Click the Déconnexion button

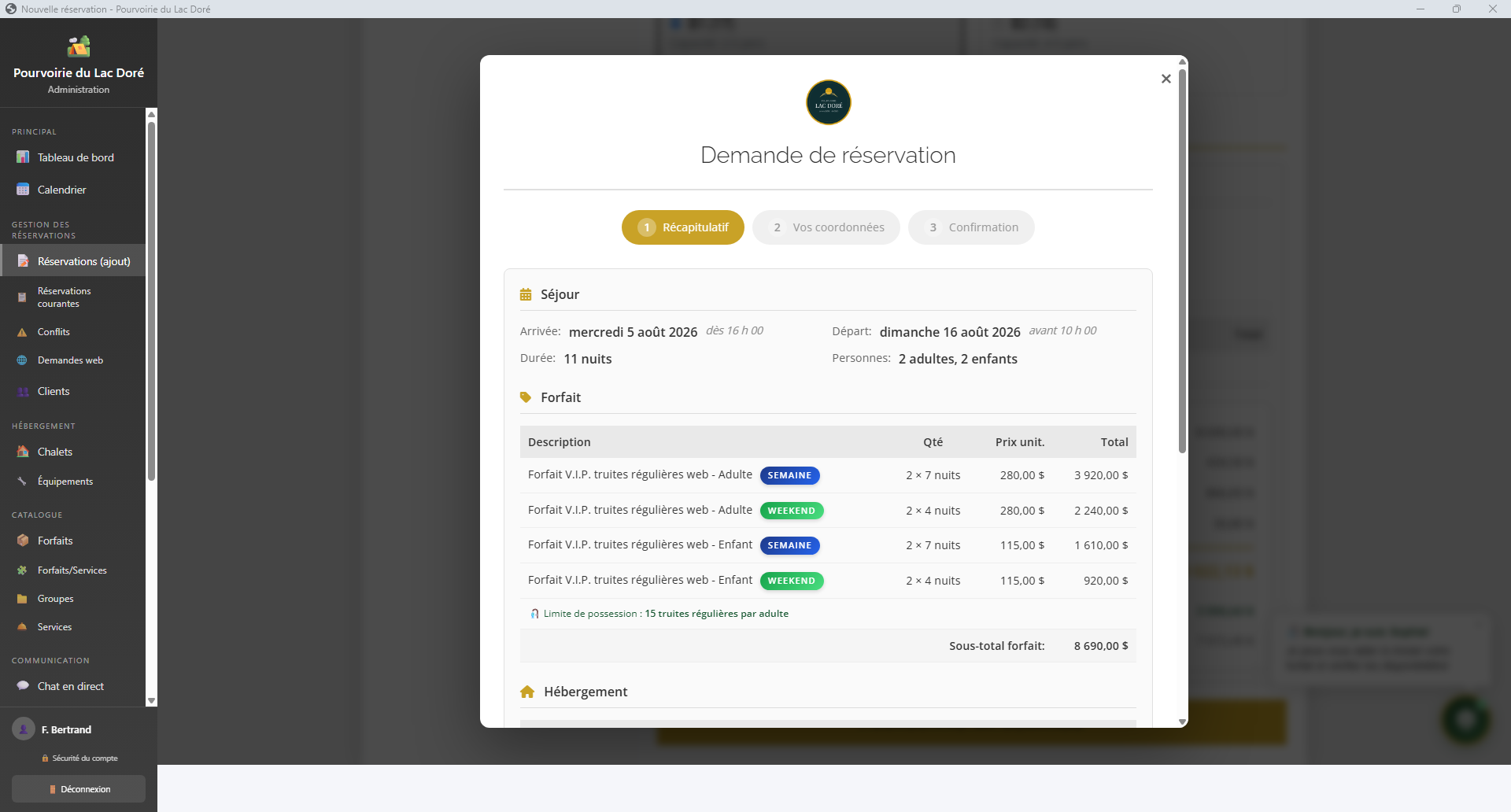79,789
